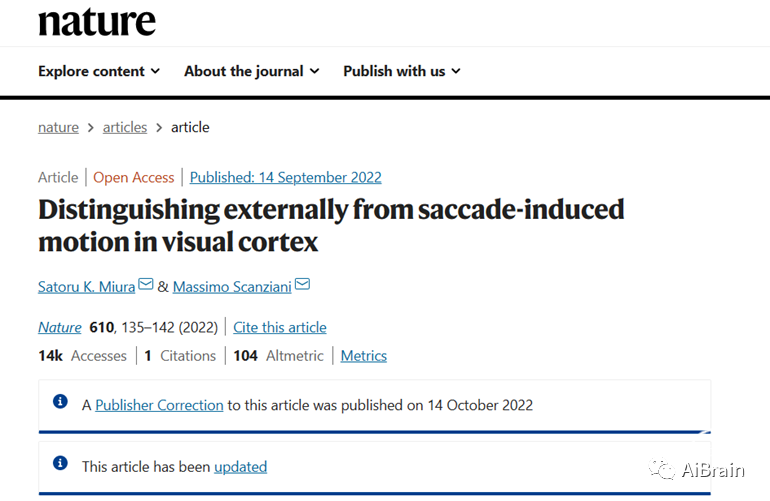Expand the Publish with us chevron

click(x=456, y=71)
